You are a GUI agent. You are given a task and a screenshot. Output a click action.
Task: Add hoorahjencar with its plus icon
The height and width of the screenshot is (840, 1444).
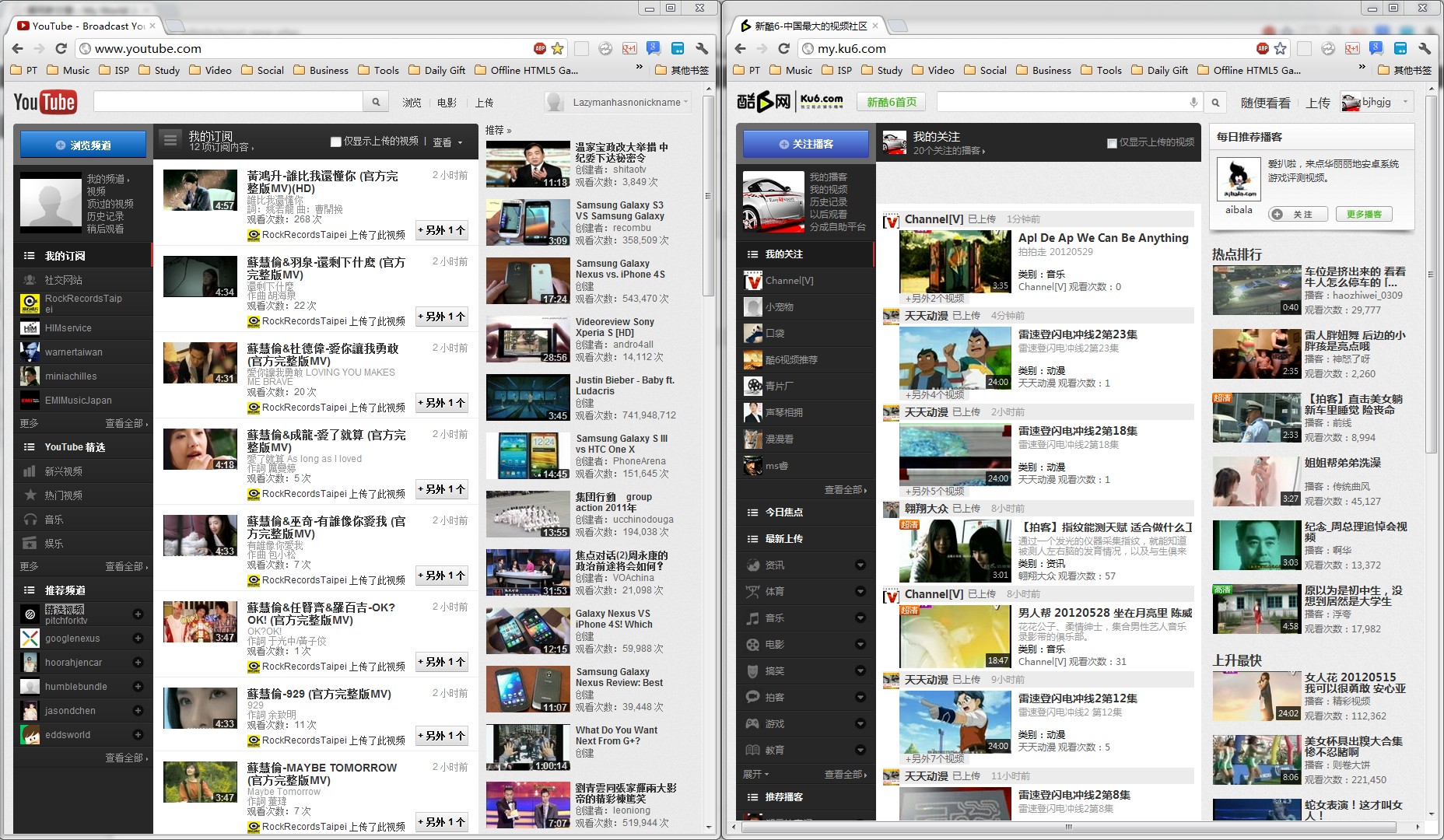(x=138, y=663)
